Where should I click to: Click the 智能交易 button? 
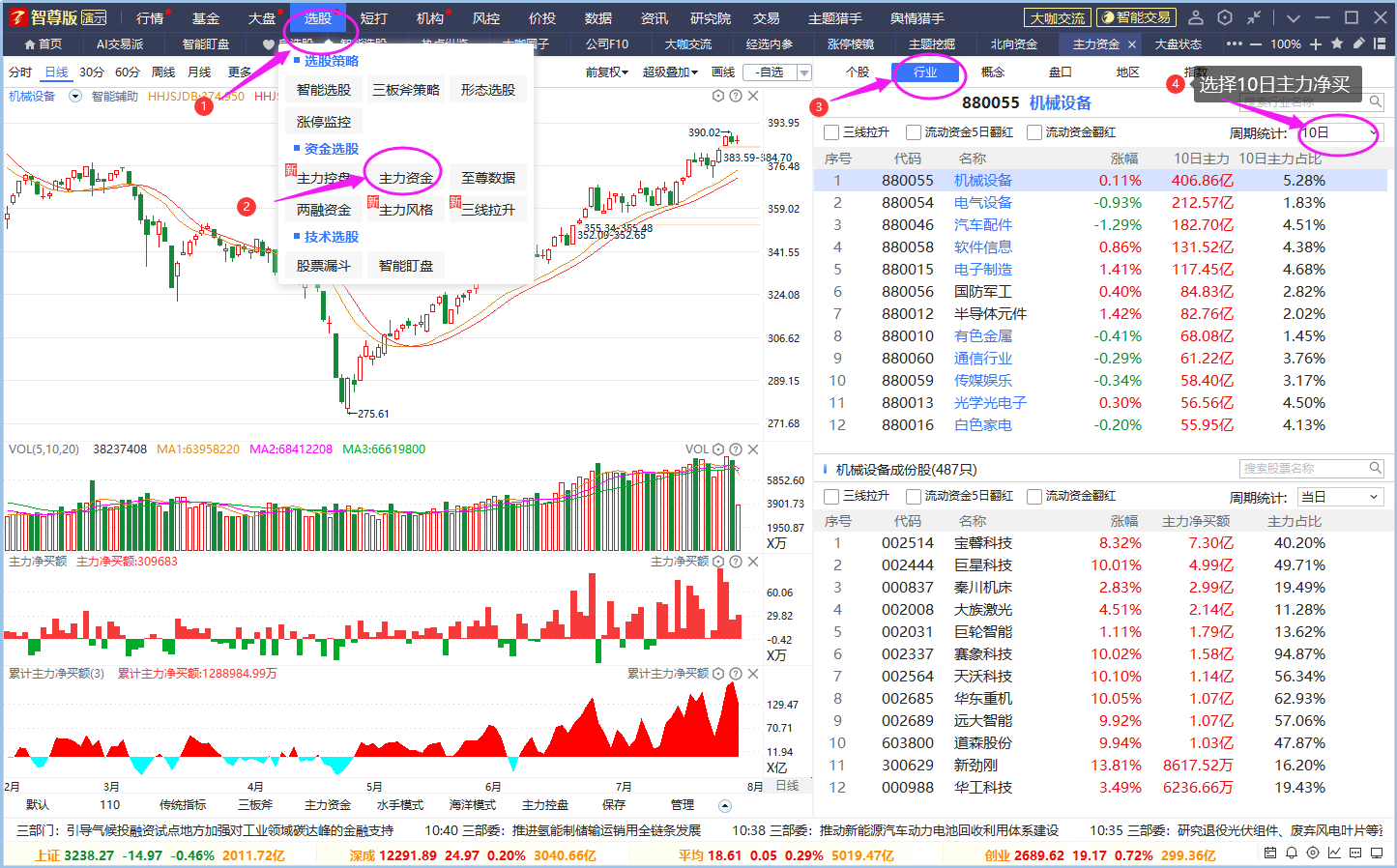click(1136, 17)
